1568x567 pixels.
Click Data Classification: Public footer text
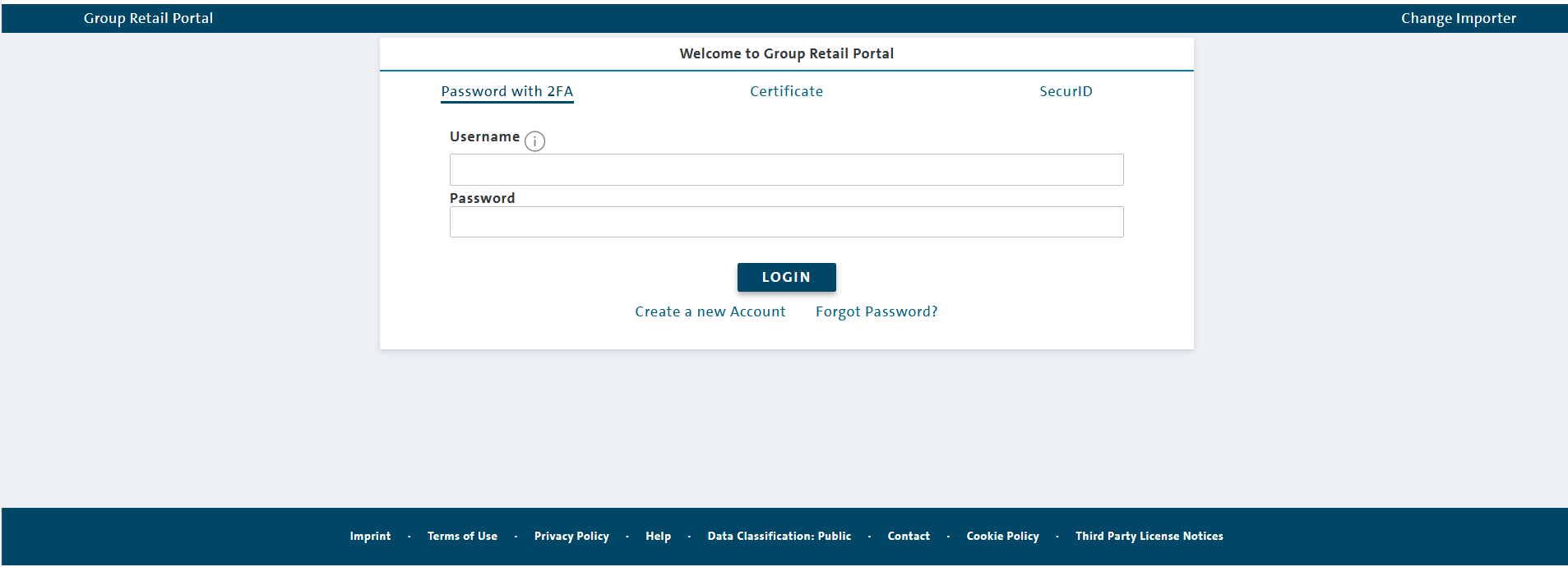coord(779,536)
